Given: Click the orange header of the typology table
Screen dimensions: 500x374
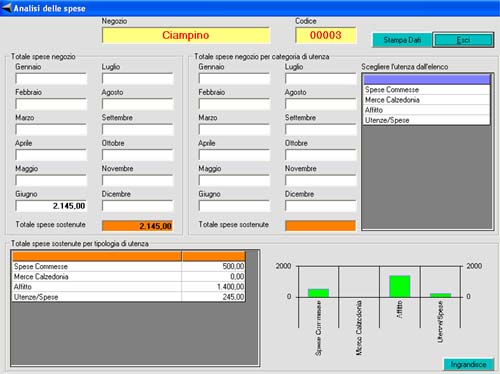Looking at the screenshot, I should [129, 256].
